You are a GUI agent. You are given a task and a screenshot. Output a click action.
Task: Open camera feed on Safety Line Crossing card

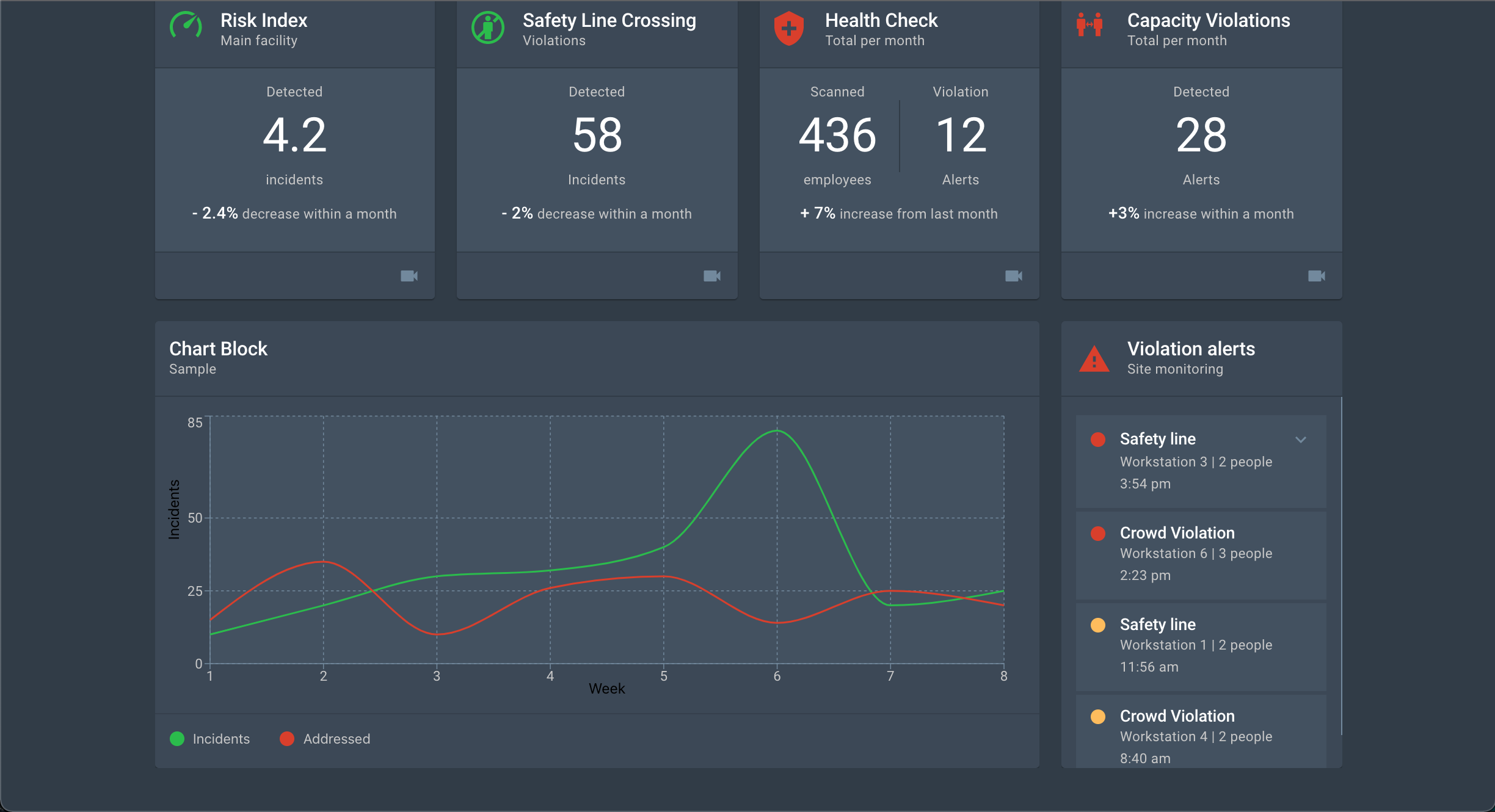point(712,276)
